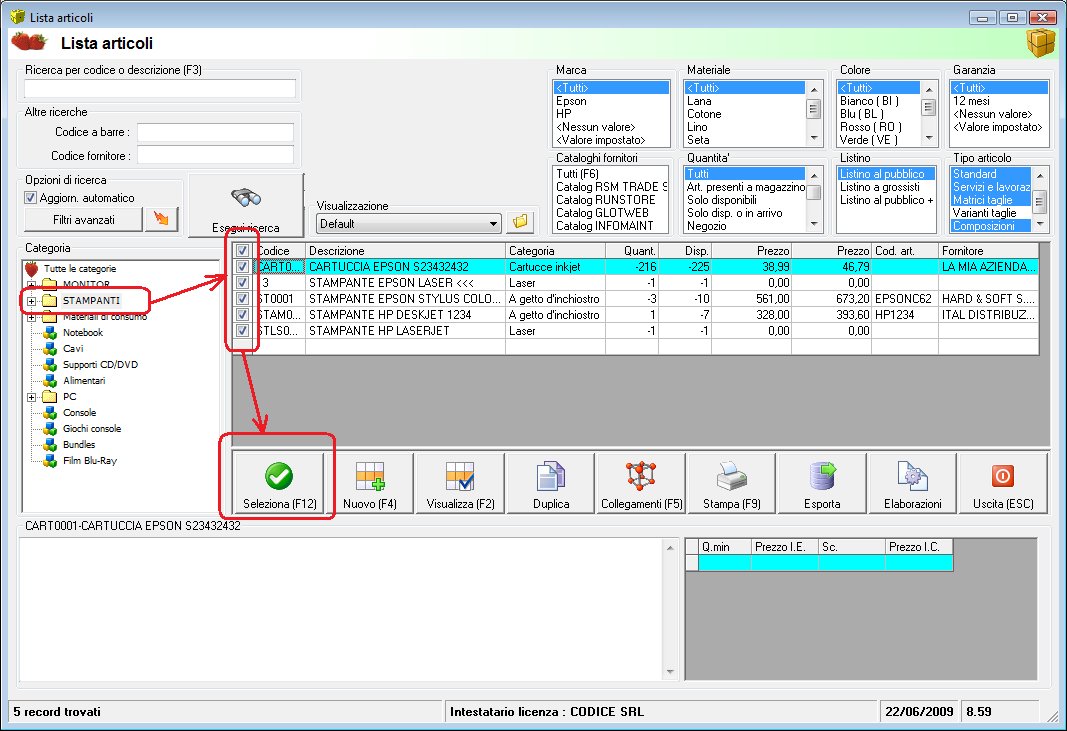
Task: Select Film Blu-Ray category
Action: pyautogui.click(x=89, y=460)
